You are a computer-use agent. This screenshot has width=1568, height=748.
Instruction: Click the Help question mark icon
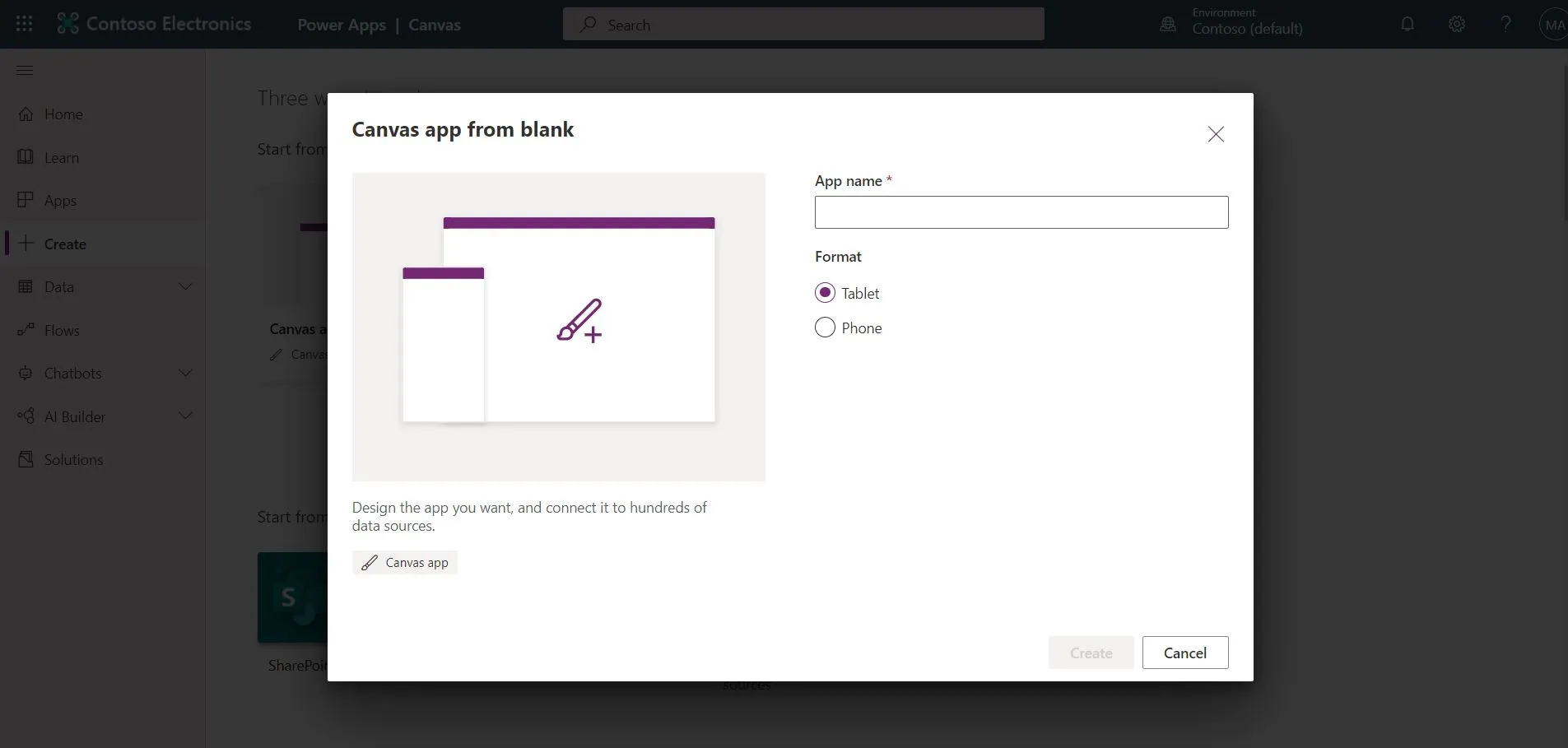pyautogui.click(x=1505, y=24)
